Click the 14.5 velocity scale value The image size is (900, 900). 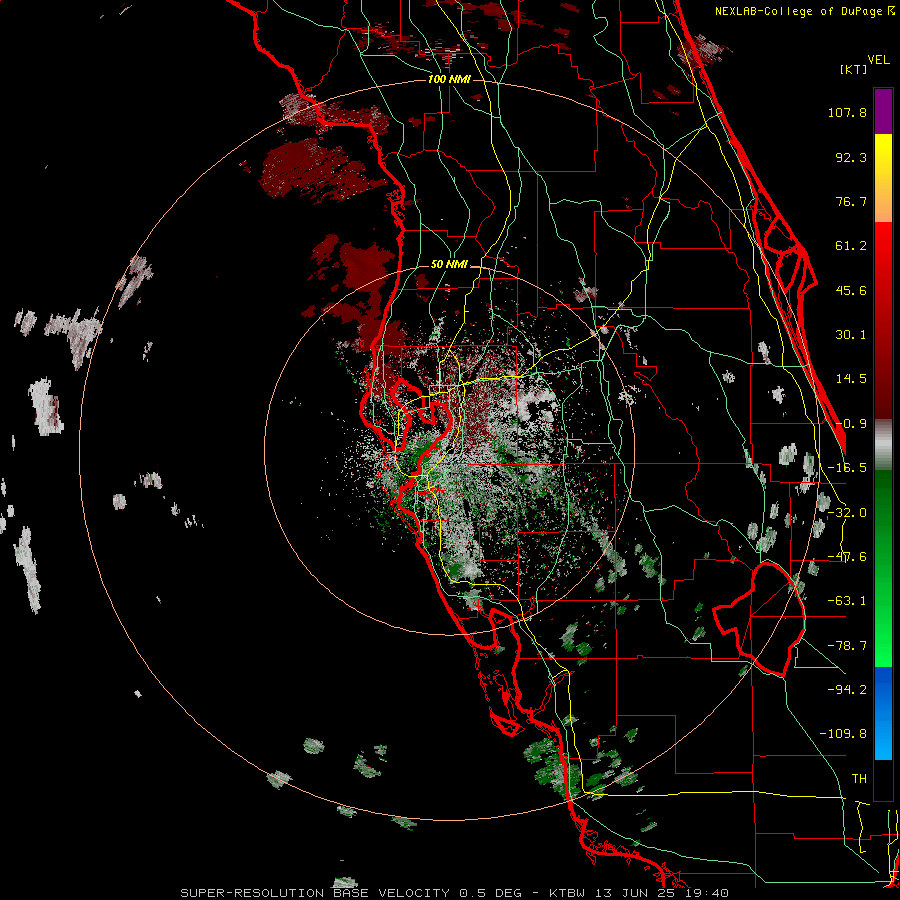pyautogui.click(x=851, y=379)
